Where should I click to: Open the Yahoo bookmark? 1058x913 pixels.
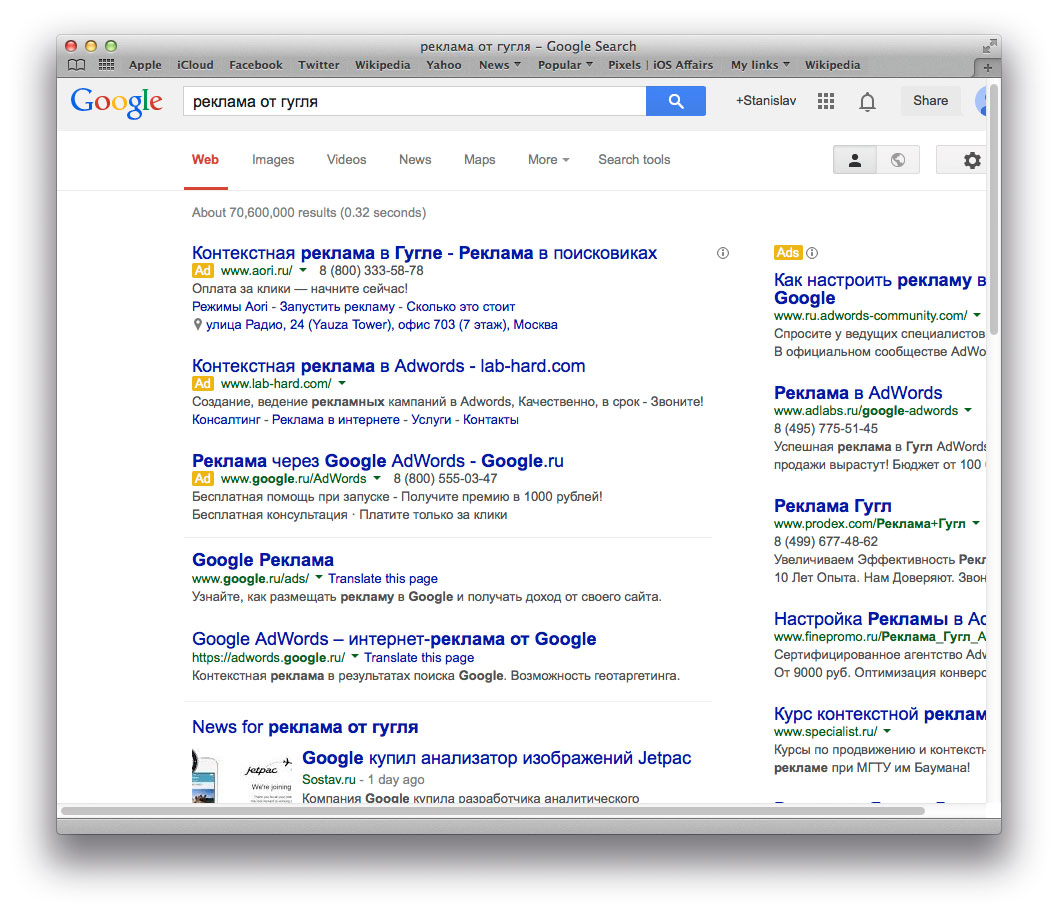pos(444,65)
